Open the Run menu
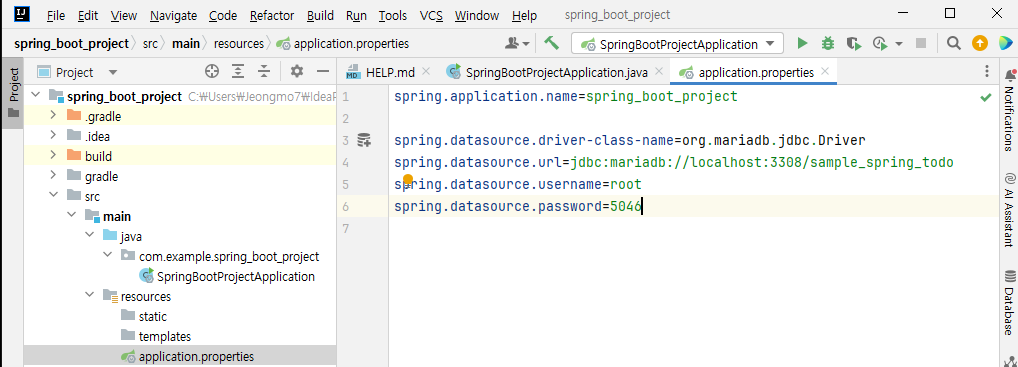The width and height of the screenshot is (1018, 367). 356,15
